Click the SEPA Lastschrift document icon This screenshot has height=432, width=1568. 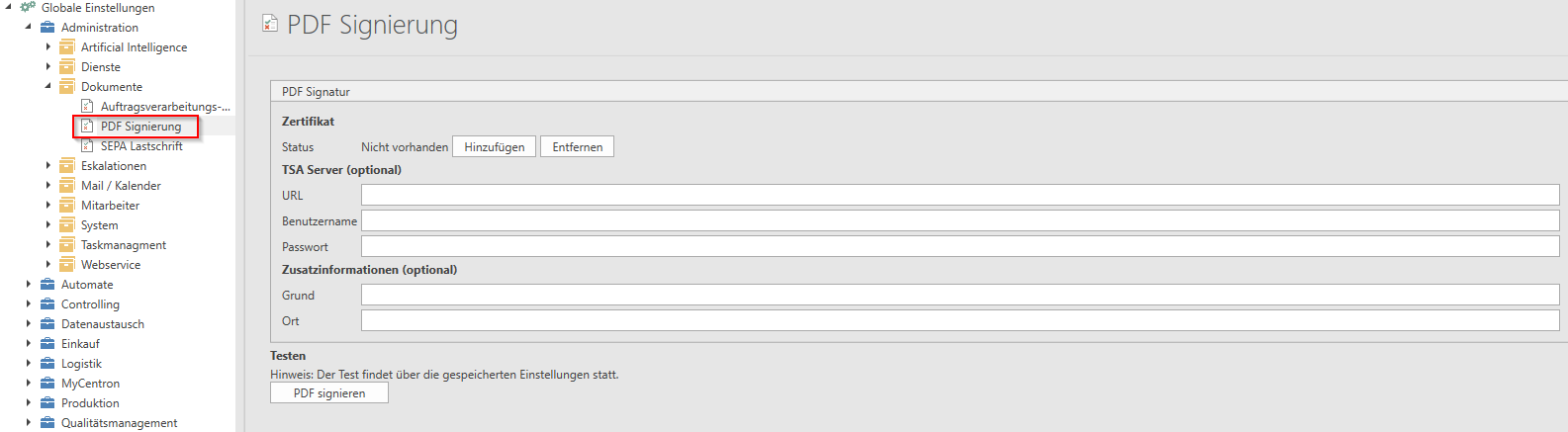(x=87, y=146)
